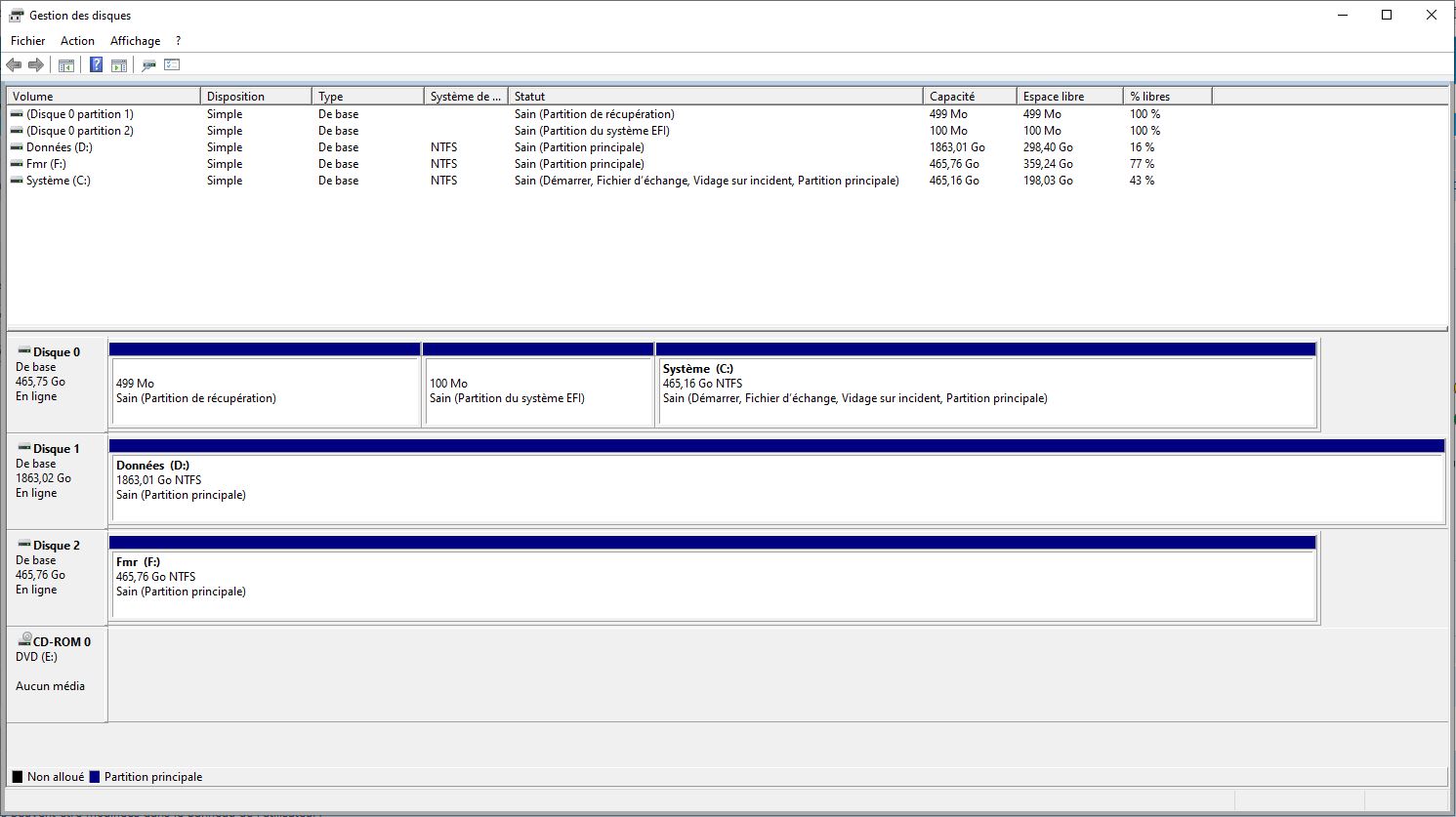Image resolution: width=1456 pixels, height=817 pixels.
Task: Open the checklist settings toolbar icon
Action: pyautogui.click(x=172, y=65)
